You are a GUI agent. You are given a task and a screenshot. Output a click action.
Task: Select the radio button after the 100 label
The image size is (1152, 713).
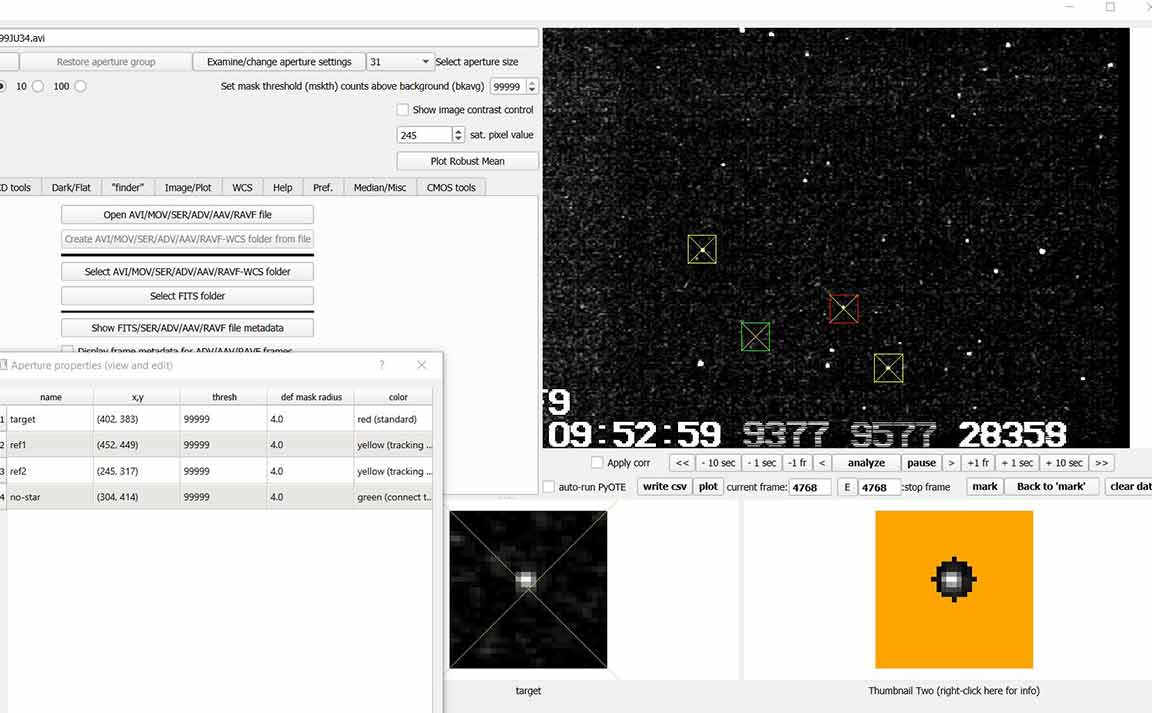tap(80, 86)
